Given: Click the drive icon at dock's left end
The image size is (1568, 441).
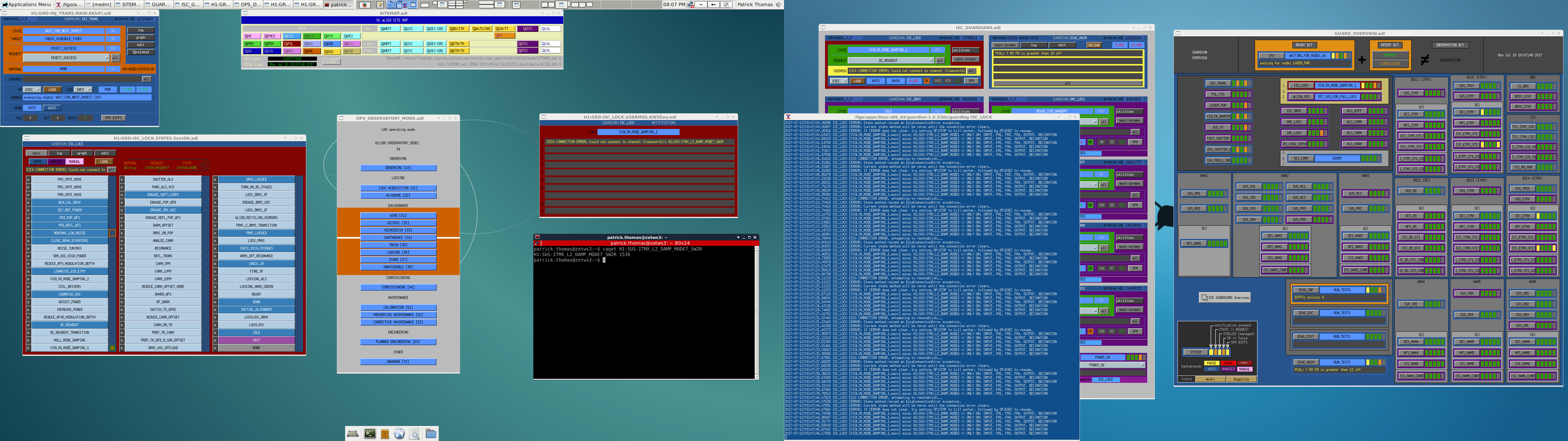Looking at the screenshot, I should point(353,433).
